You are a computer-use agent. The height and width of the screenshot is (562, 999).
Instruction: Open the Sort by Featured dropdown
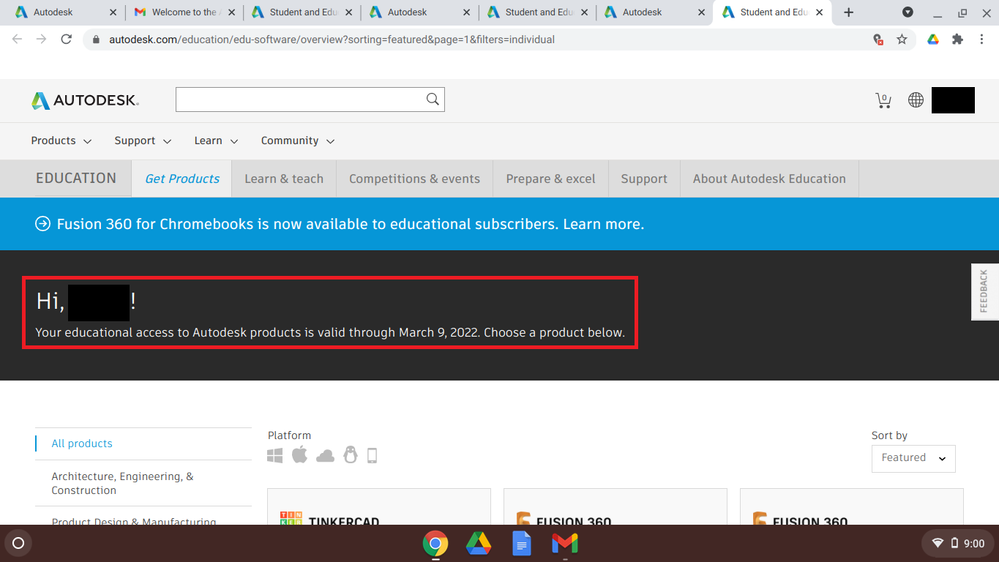tap(914, 458)
